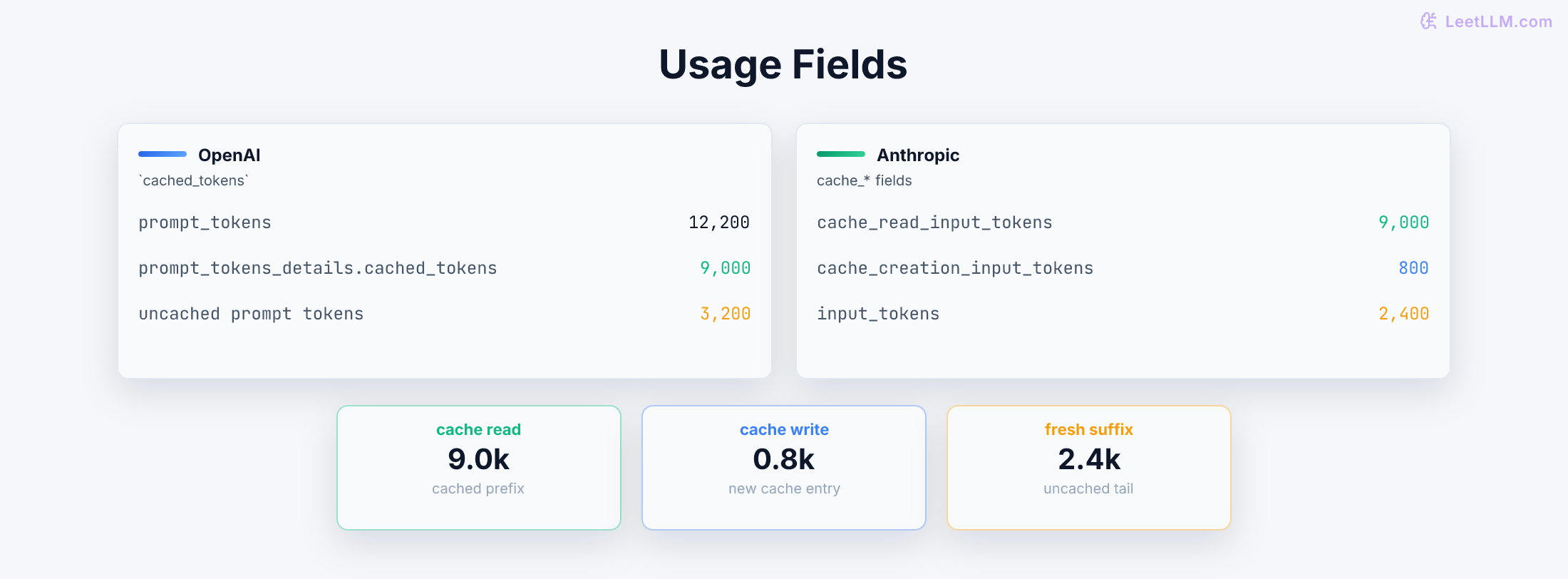Click the fresh suffix card heading
Screen dimensions: 1568x579
(x=1088, y=429)
